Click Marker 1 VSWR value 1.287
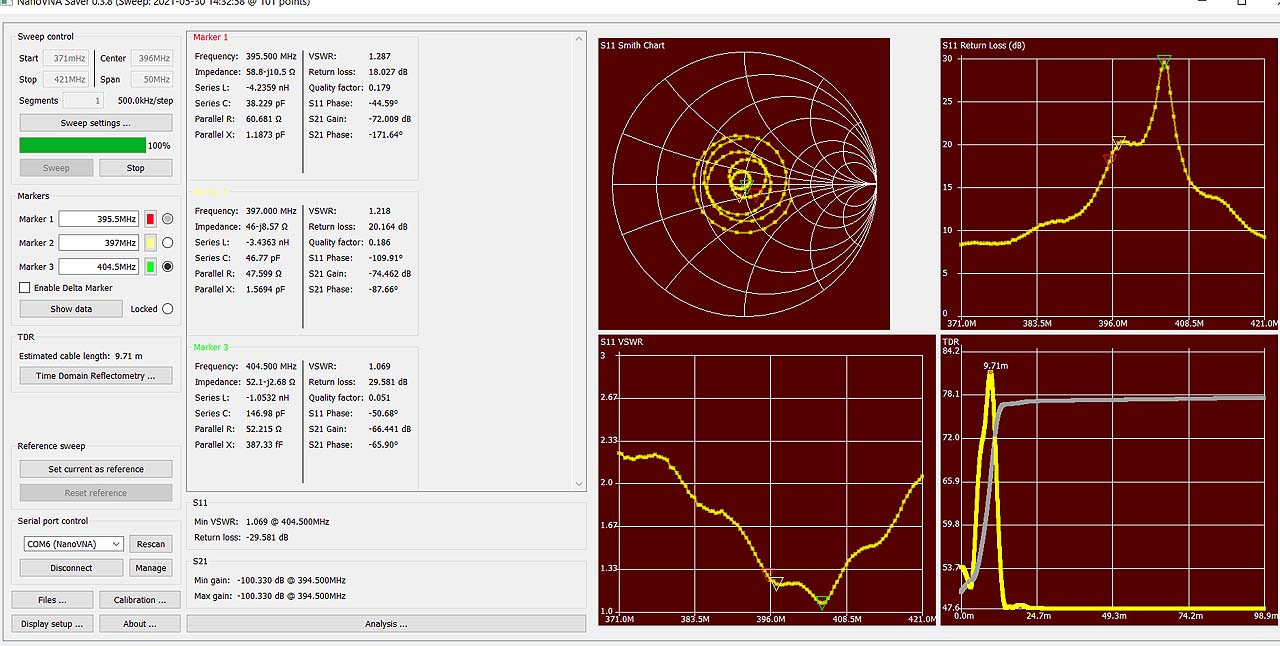The height and width of the screenshot is (646, 1280). 380,56
